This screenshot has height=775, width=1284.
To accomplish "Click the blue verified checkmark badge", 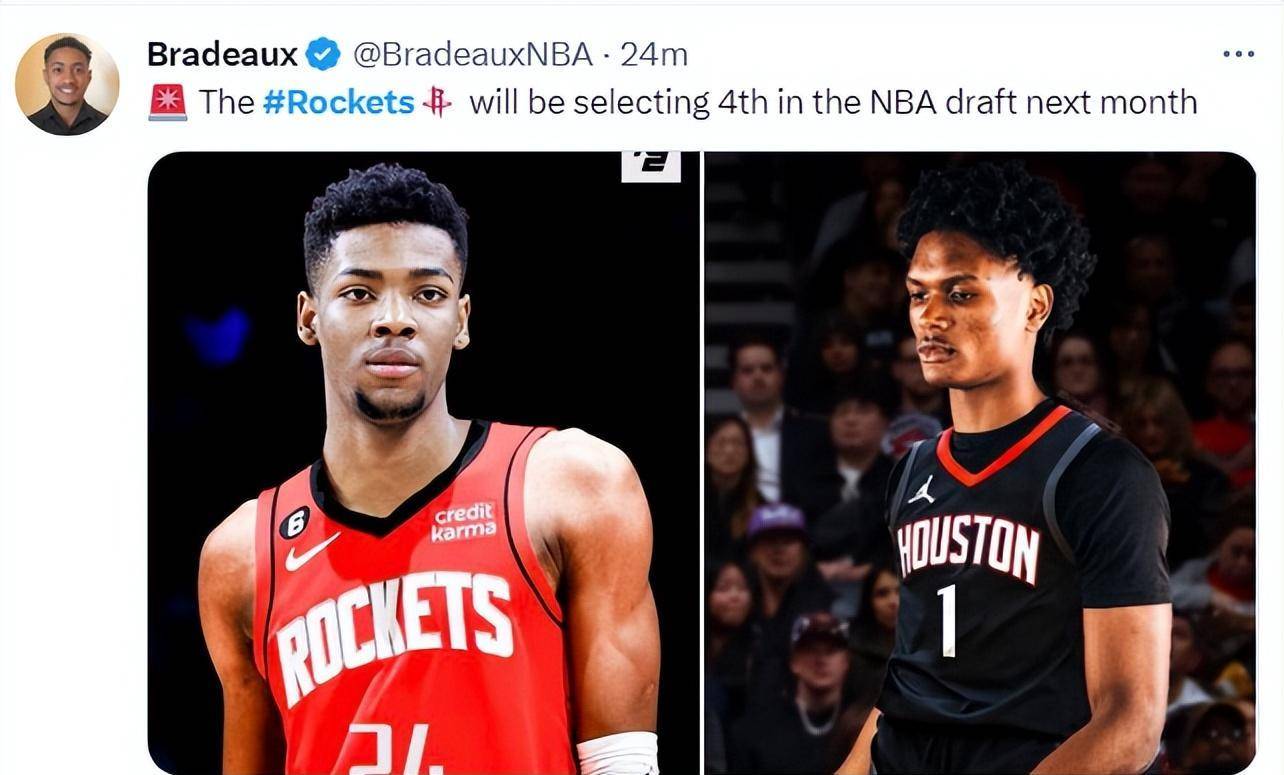I will pos(323,54).
